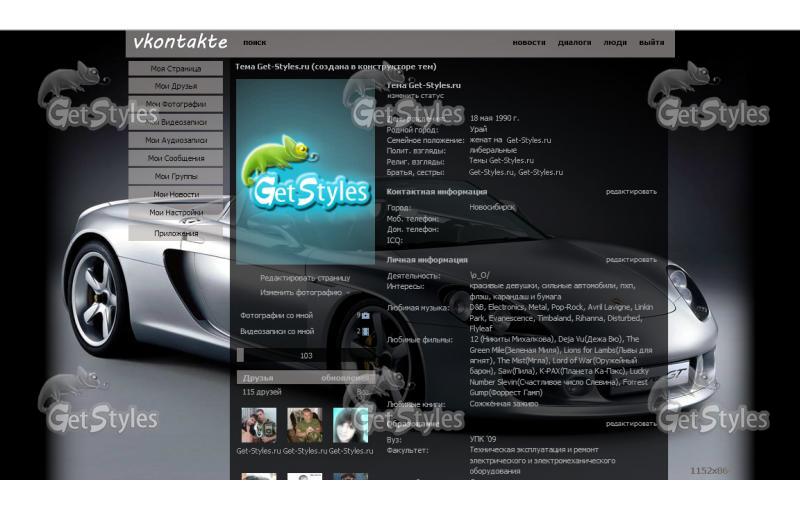Click Изменить фотографию link
This screenshot has width=800, height=509.
point(301,293)
